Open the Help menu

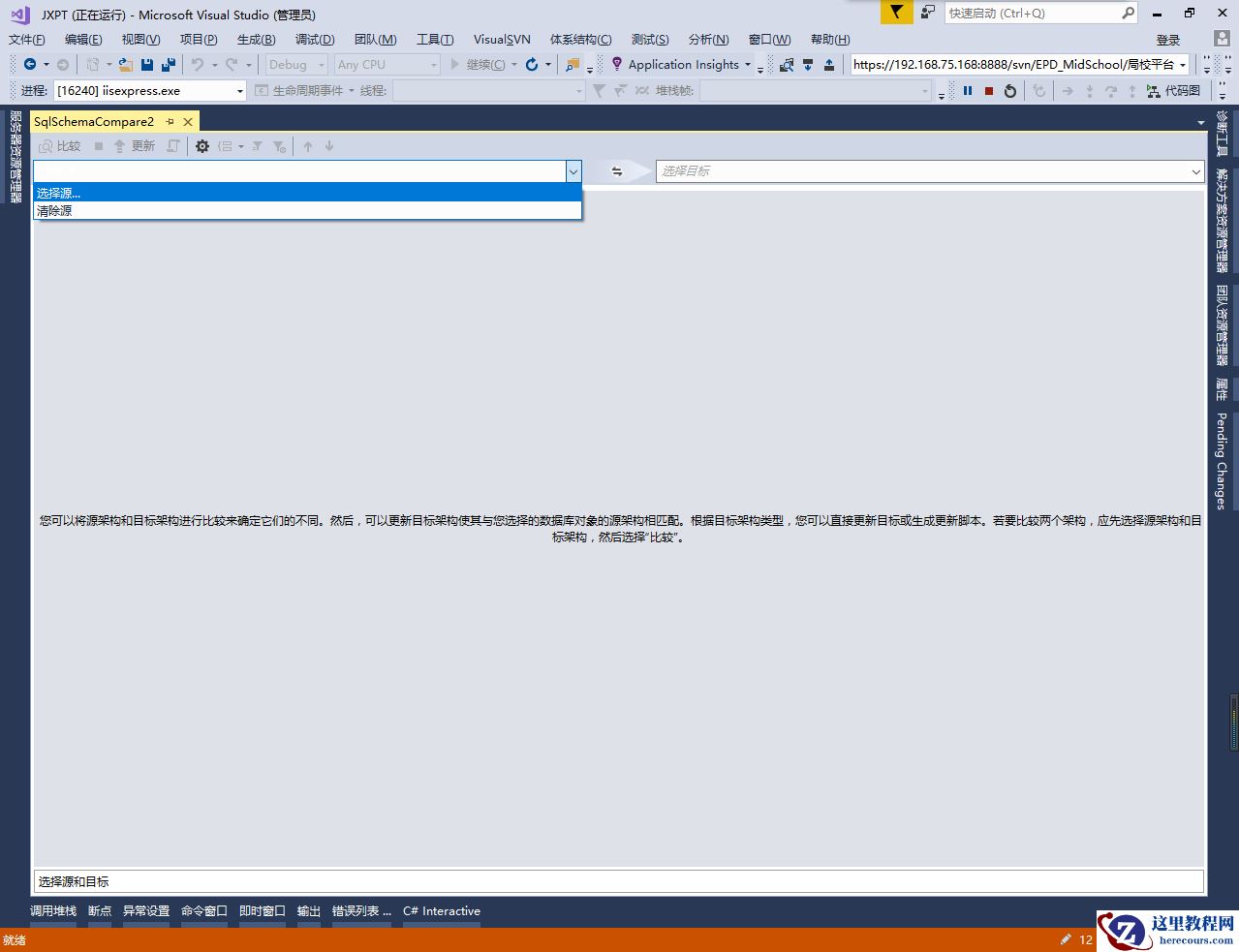coord(830,40)
